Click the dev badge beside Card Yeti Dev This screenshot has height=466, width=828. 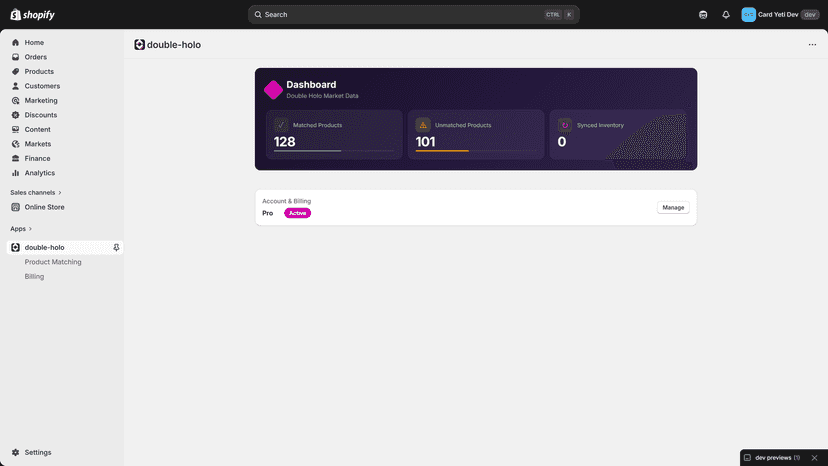tap(810, 15)
